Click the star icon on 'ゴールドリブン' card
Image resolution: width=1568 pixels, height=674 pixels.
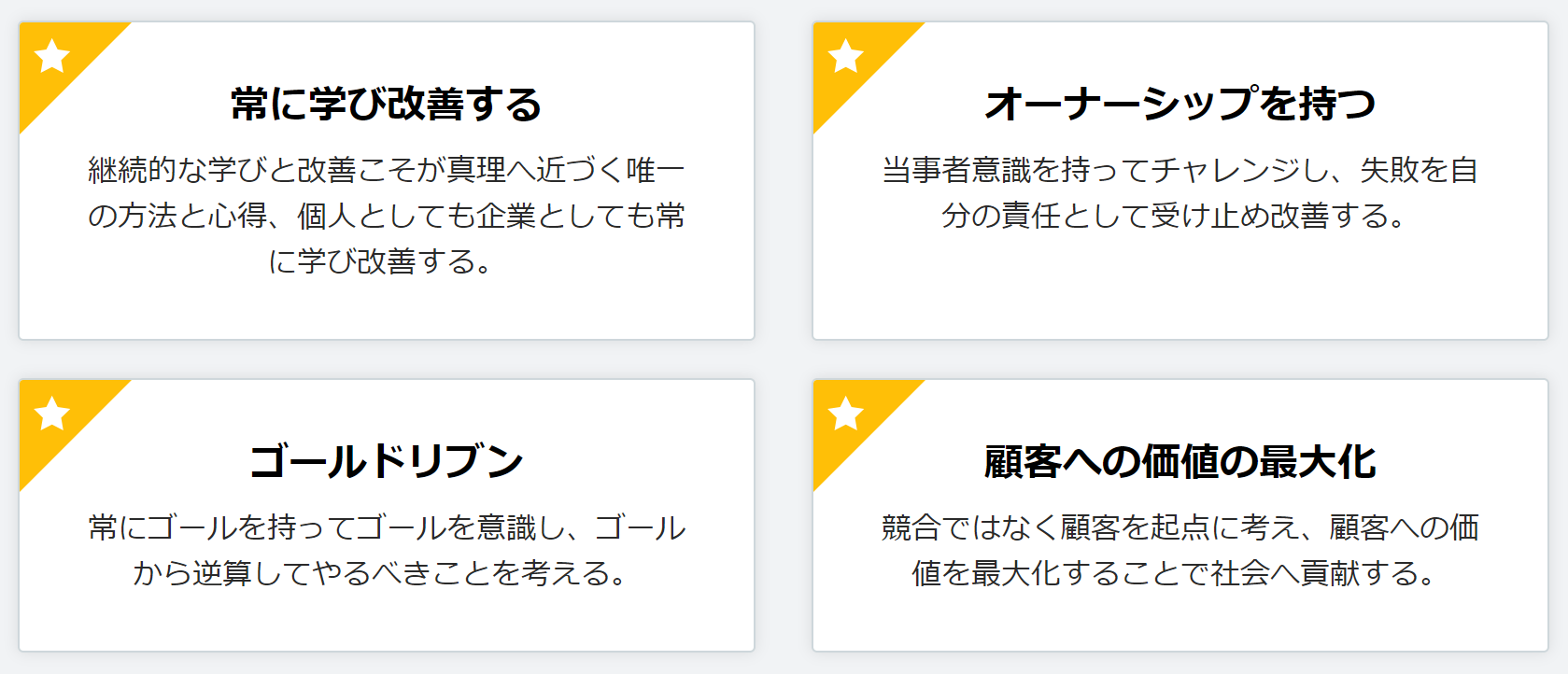pos(52,414)
